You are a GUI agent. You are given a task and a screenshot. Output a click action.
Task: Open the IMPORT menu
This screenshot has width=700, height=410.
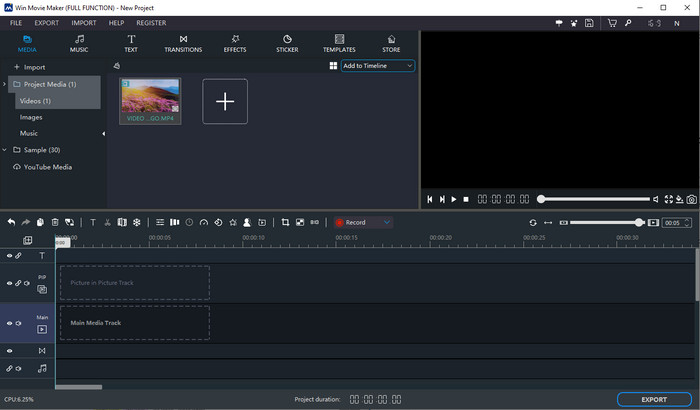84,23
